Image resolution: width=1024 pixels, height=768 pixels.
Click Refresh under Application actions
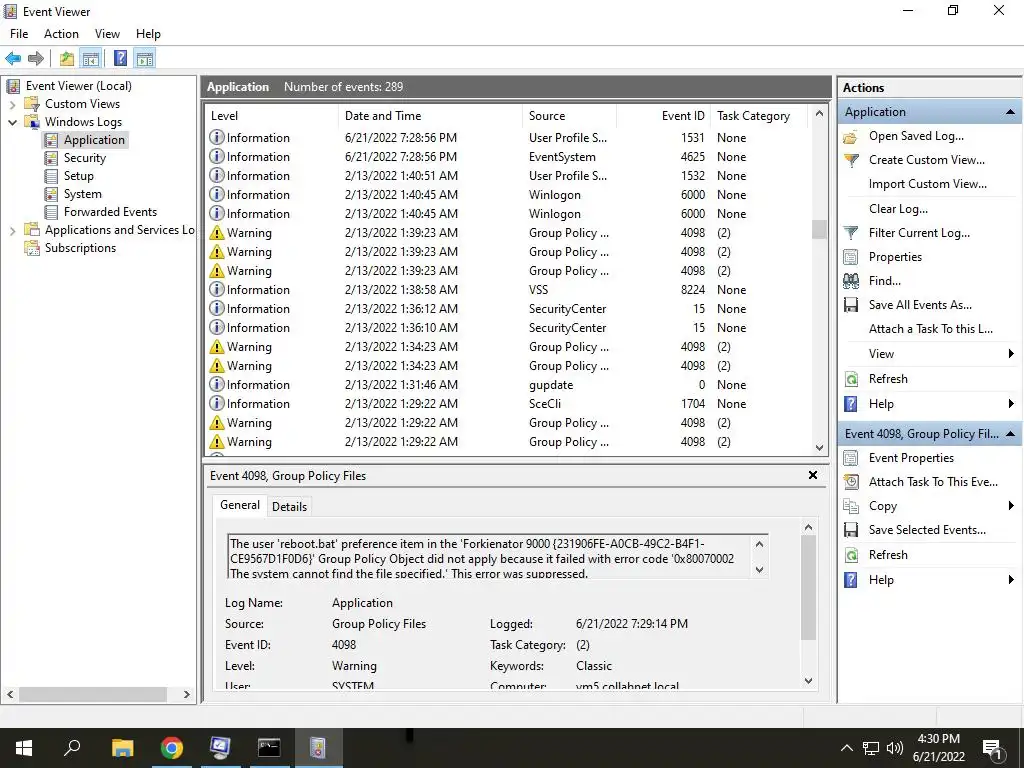pos(888,379)
